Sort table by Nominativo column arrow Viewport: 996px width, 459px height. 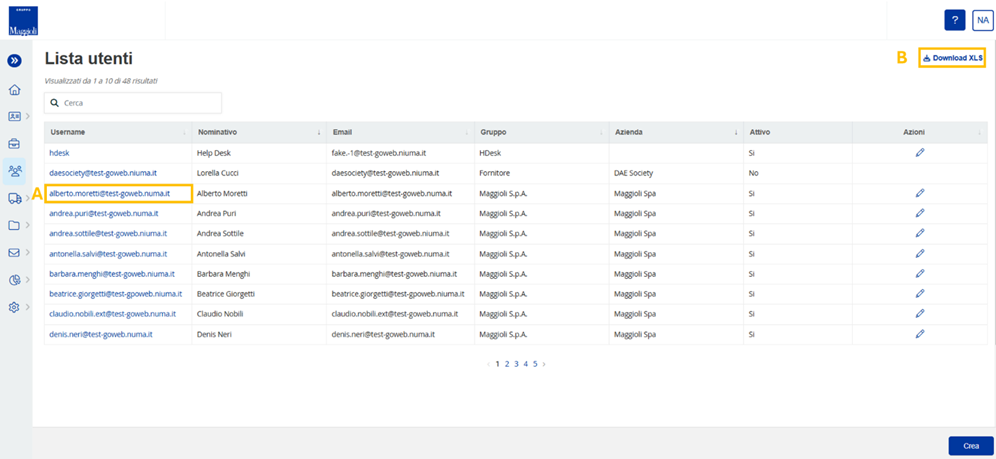pyautogui.click(x=319, y=133)
